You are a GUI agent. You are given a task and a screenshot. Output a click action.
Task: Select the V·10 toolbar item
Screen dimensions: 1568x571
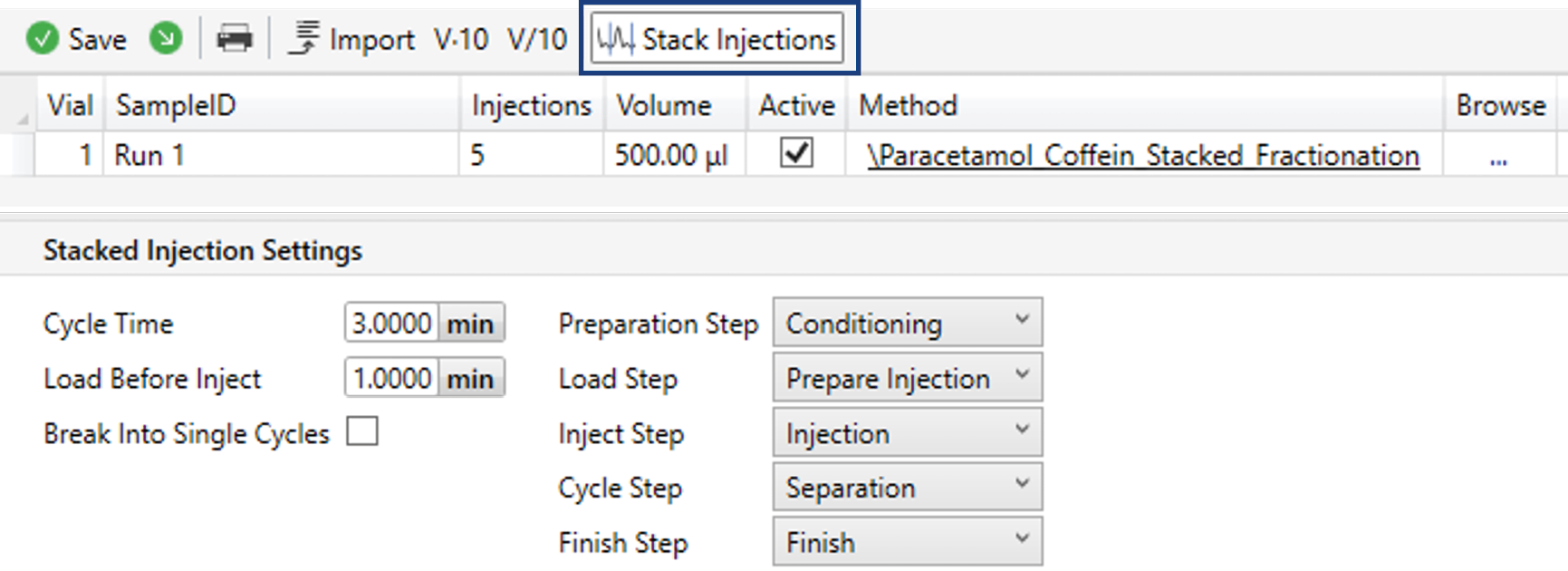coord(460,39)
